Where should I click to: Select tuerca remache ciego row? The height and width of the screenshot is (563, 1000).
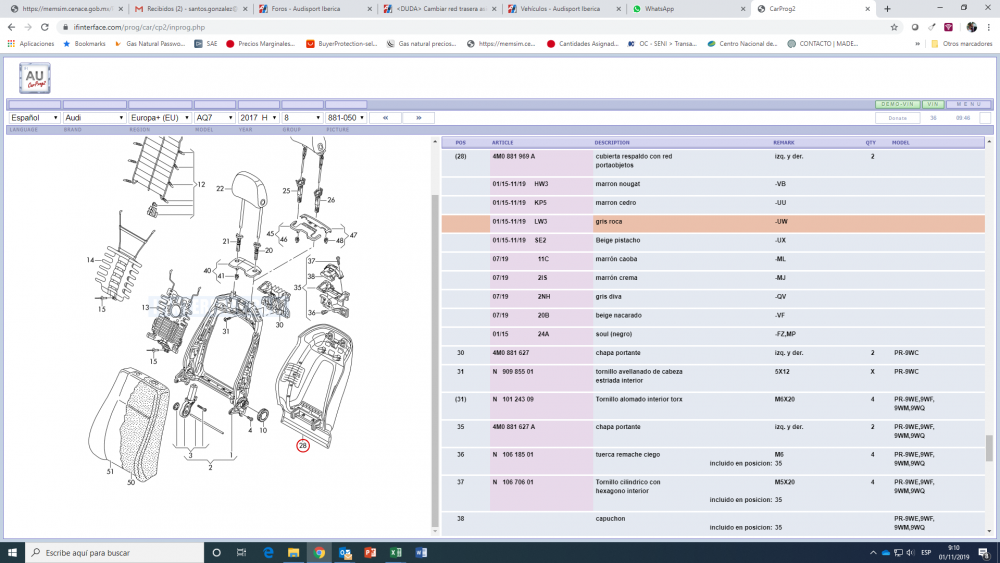click(713, 460)
